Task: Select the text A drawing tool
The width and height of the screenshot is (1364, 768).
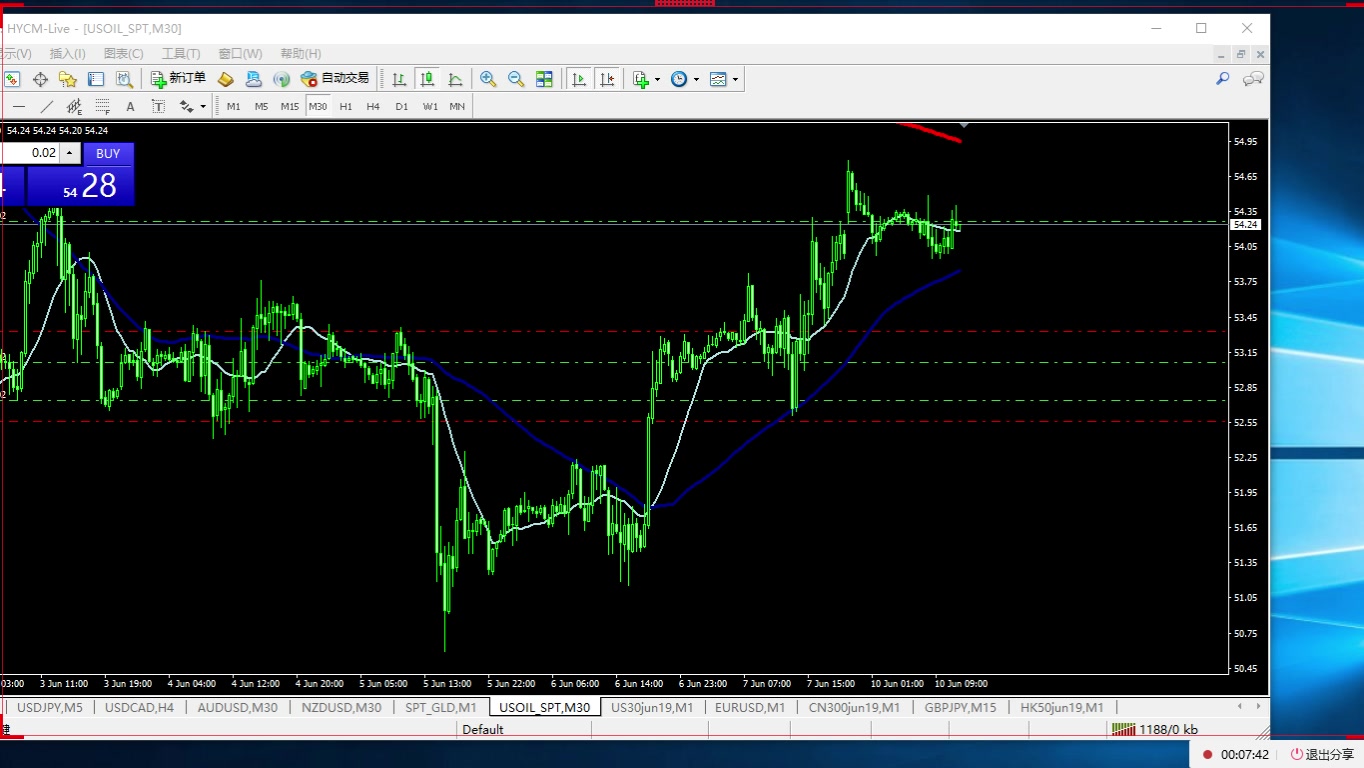Action: pos(130,106)
